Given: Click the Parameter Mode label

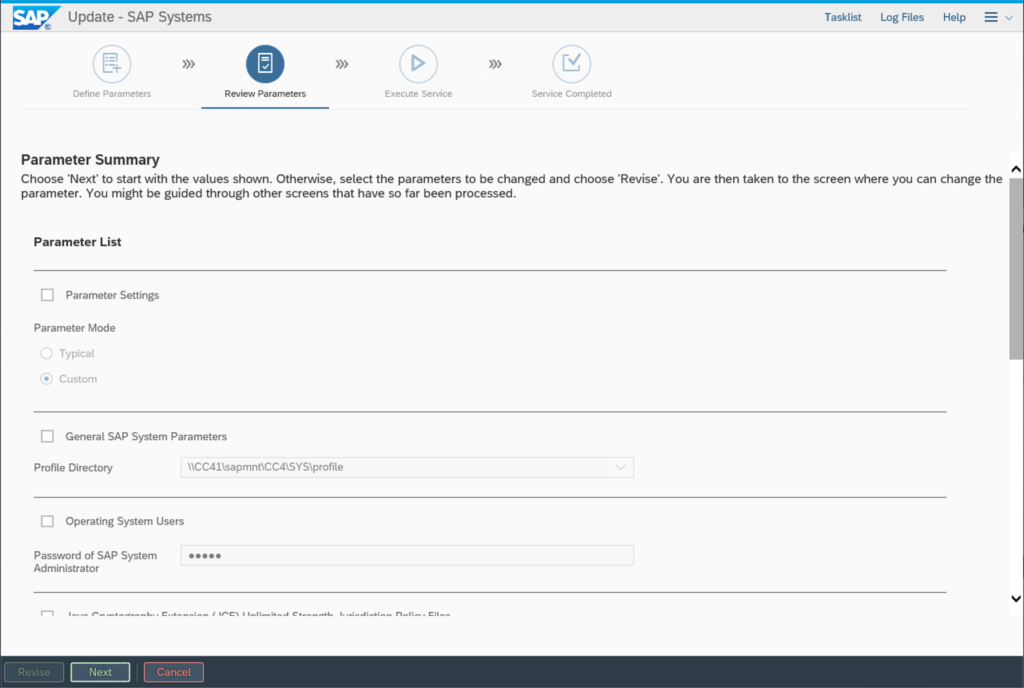Looking at the screenshot, I should point(74,328).
